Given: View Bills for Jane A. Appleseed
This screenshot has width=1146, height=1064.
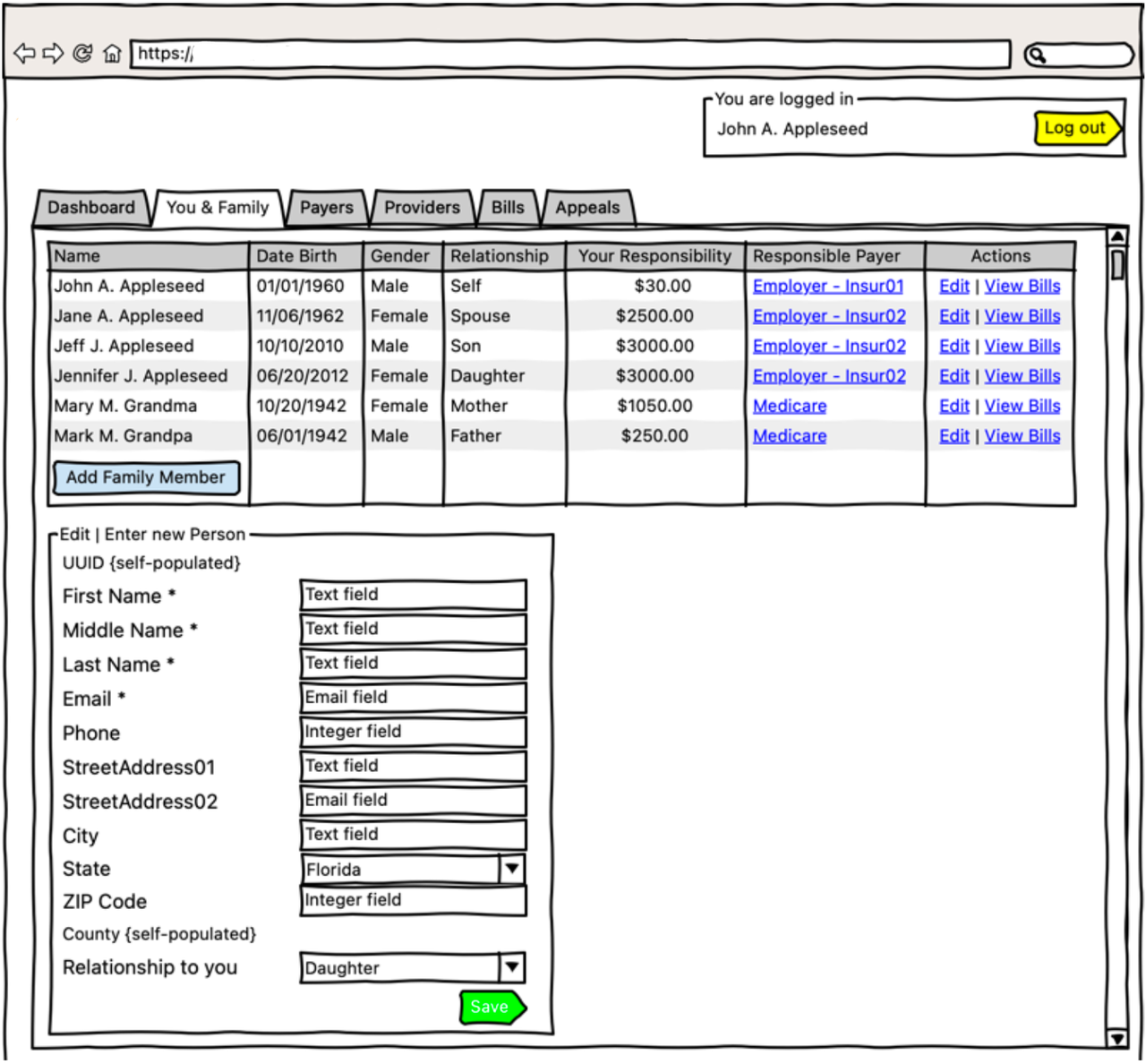Looking at the screenshot, I should tap(1022, 315).
